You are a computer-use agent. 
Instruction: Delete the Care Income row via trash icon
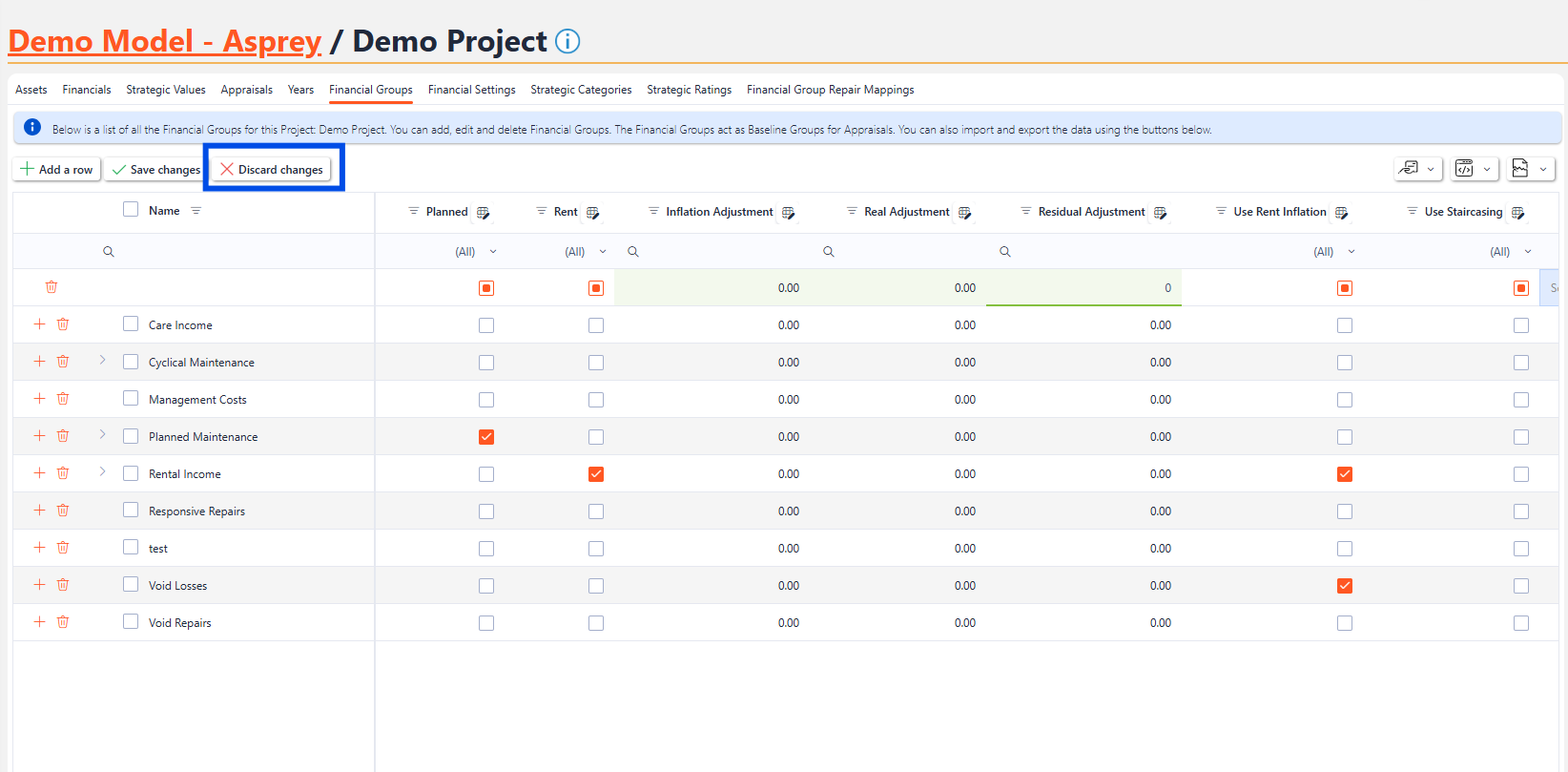pyautogui.click(x=63, y=324)
